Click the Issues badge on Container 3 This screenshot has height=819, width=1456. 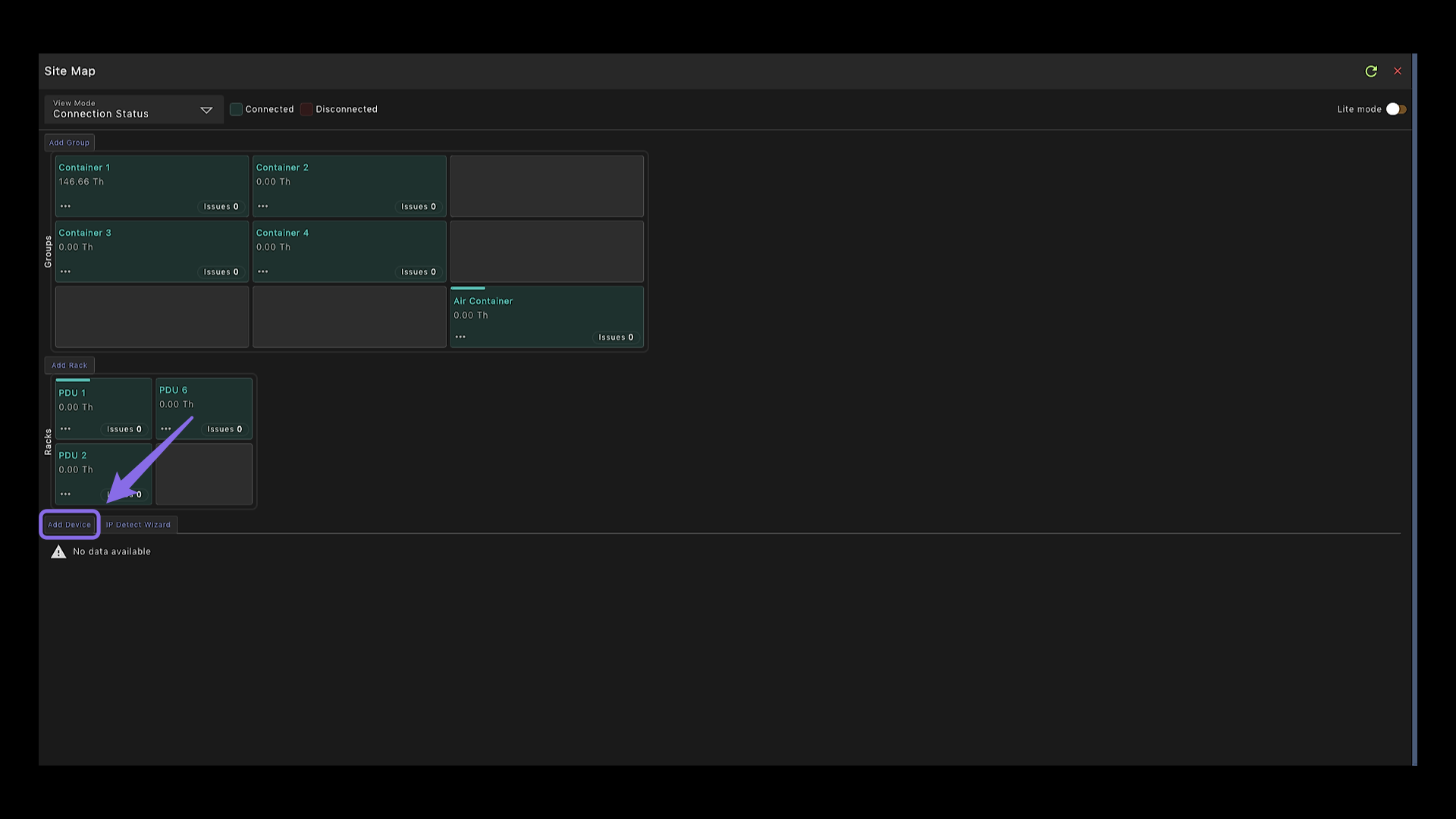tap(221, 271)
